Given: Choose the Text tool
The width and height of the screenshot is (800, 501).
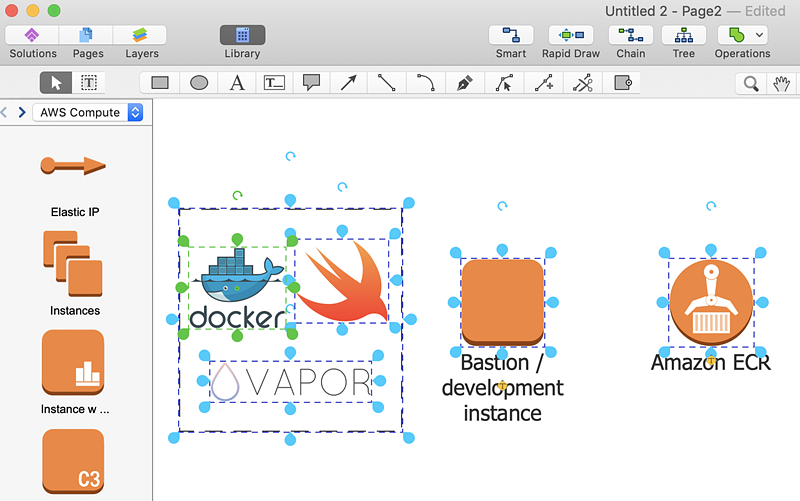Looking at the screenshot, I should 237,83.
